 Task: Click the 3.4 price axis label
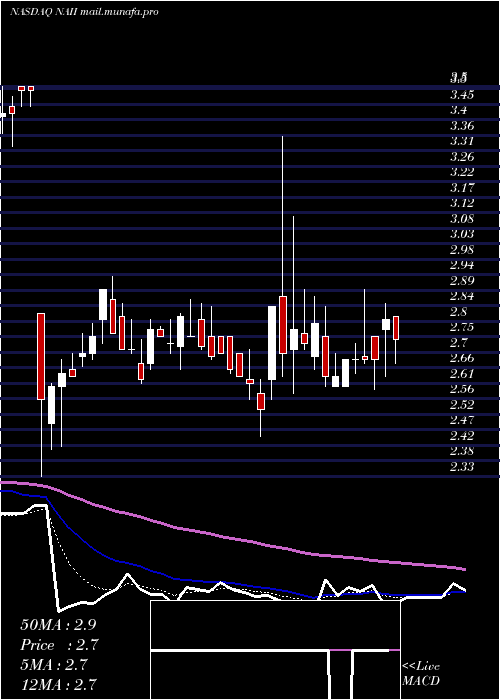[x=458, y=110]
